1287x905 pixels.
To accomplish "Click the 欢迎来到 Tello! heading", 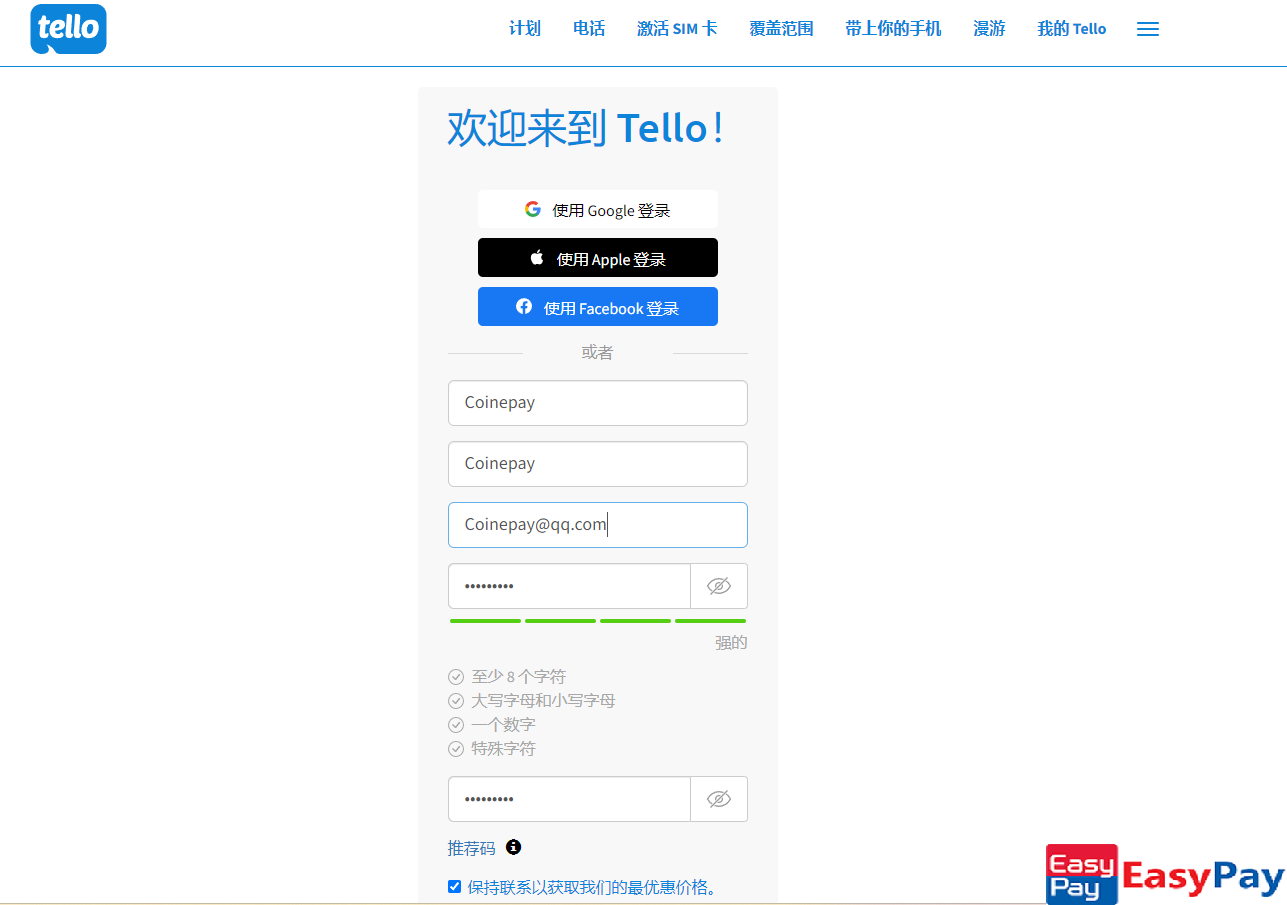I will point(586,128).
